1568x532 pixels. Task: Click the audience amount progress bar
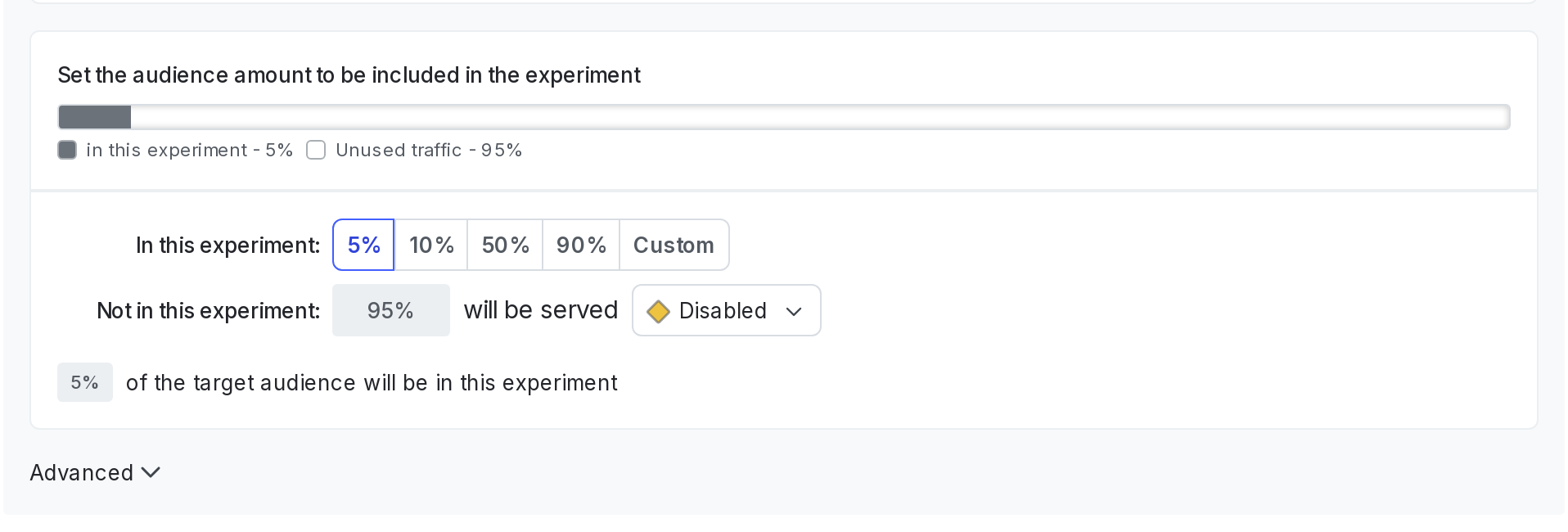784,117
